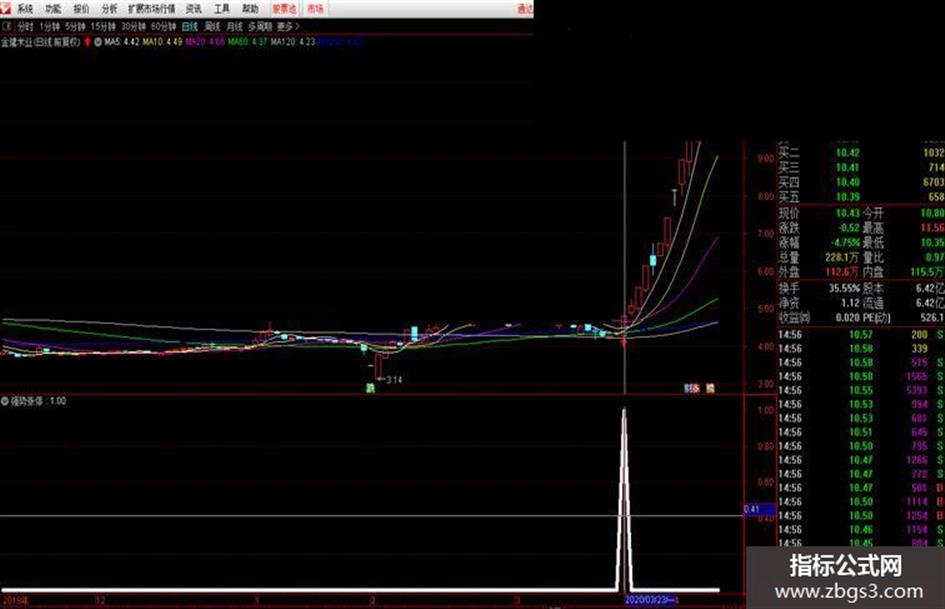Click the red application logo icon
Image resolution: width=945 pixels, height=609 pixels.
click(x=5, y=8)
